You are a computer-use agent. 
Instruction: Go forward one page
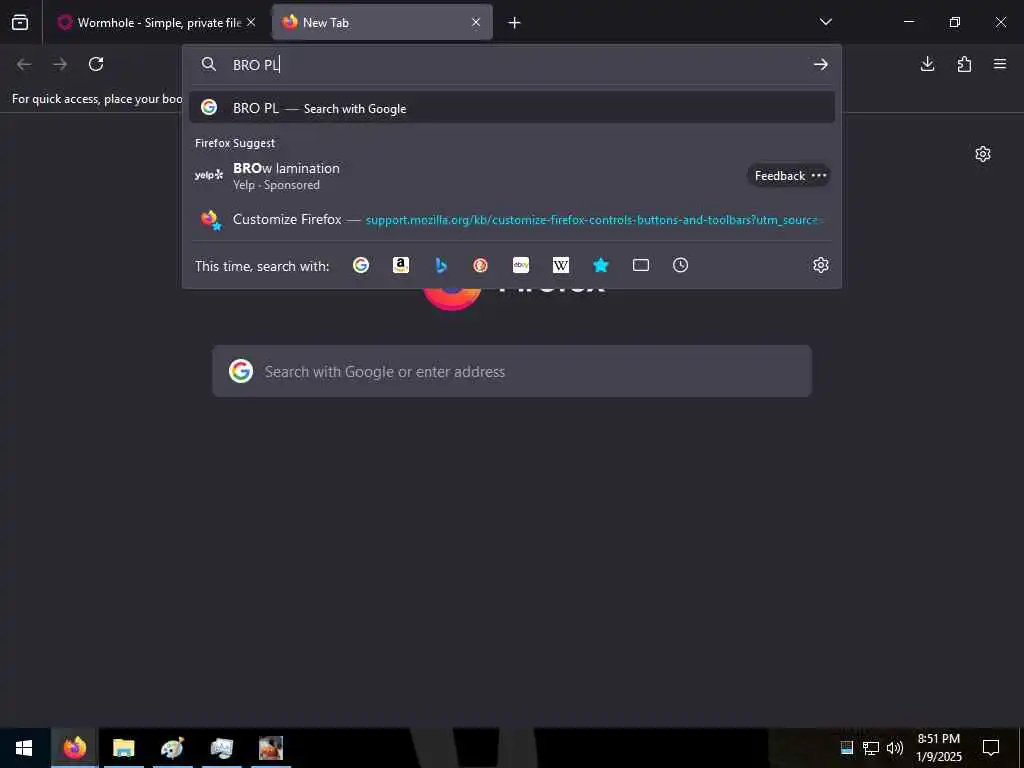pos(60,64)
